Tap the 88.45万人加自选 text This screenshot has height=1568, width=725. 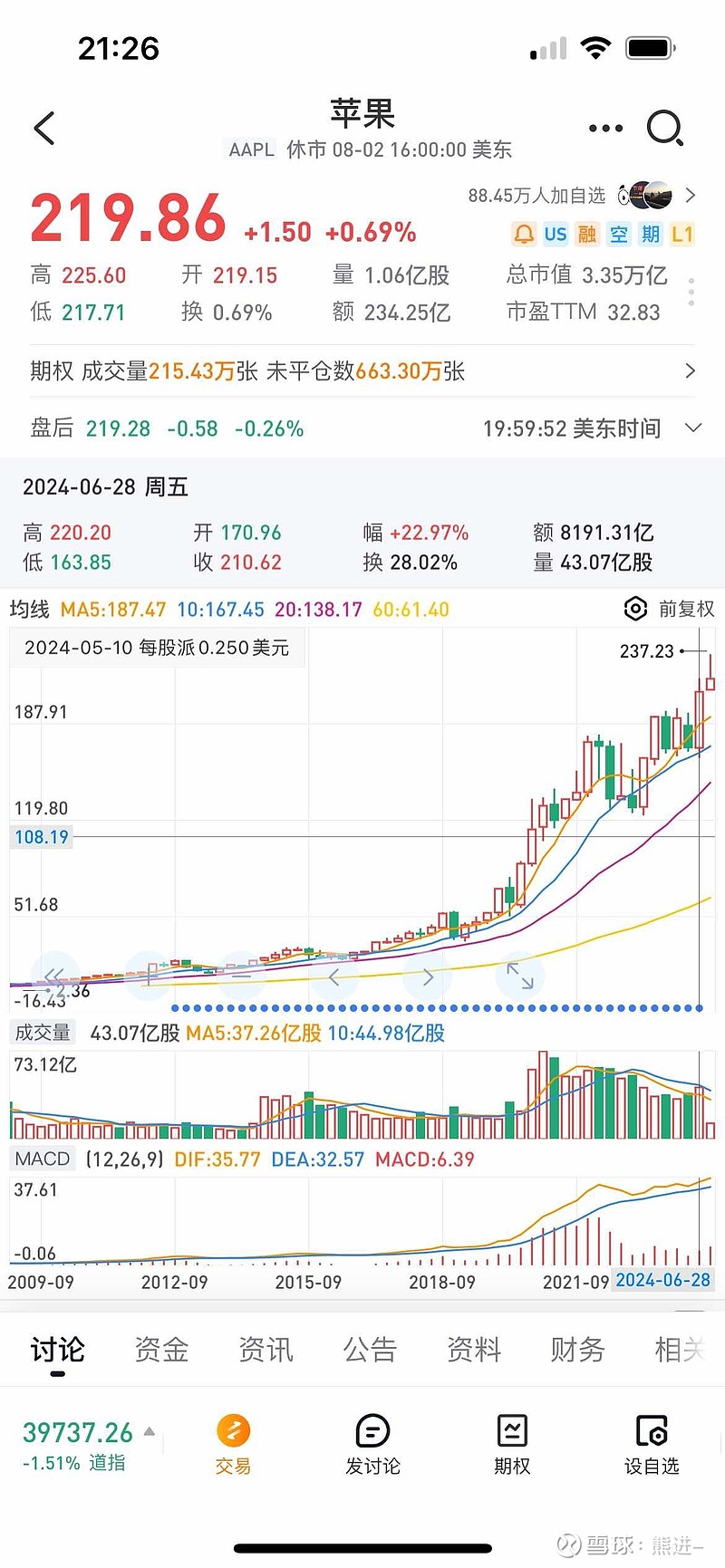click(536, 196)
